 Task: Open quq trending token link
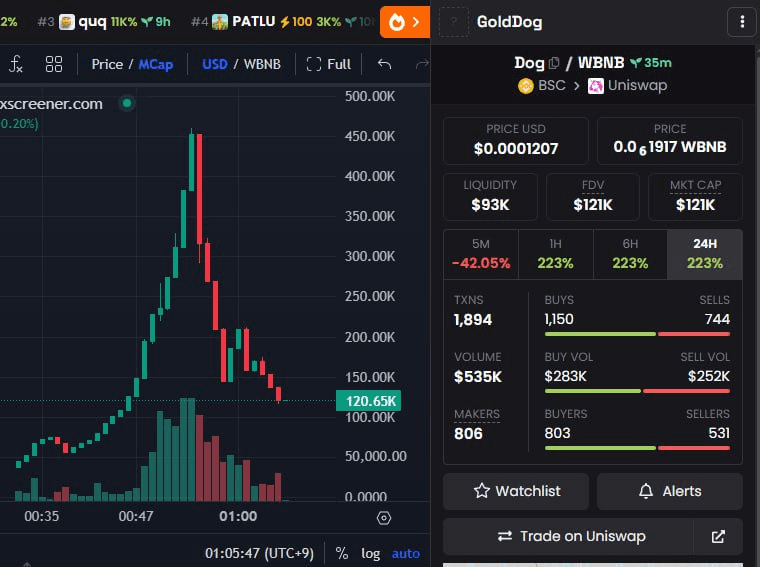click(x=105, y=22)
